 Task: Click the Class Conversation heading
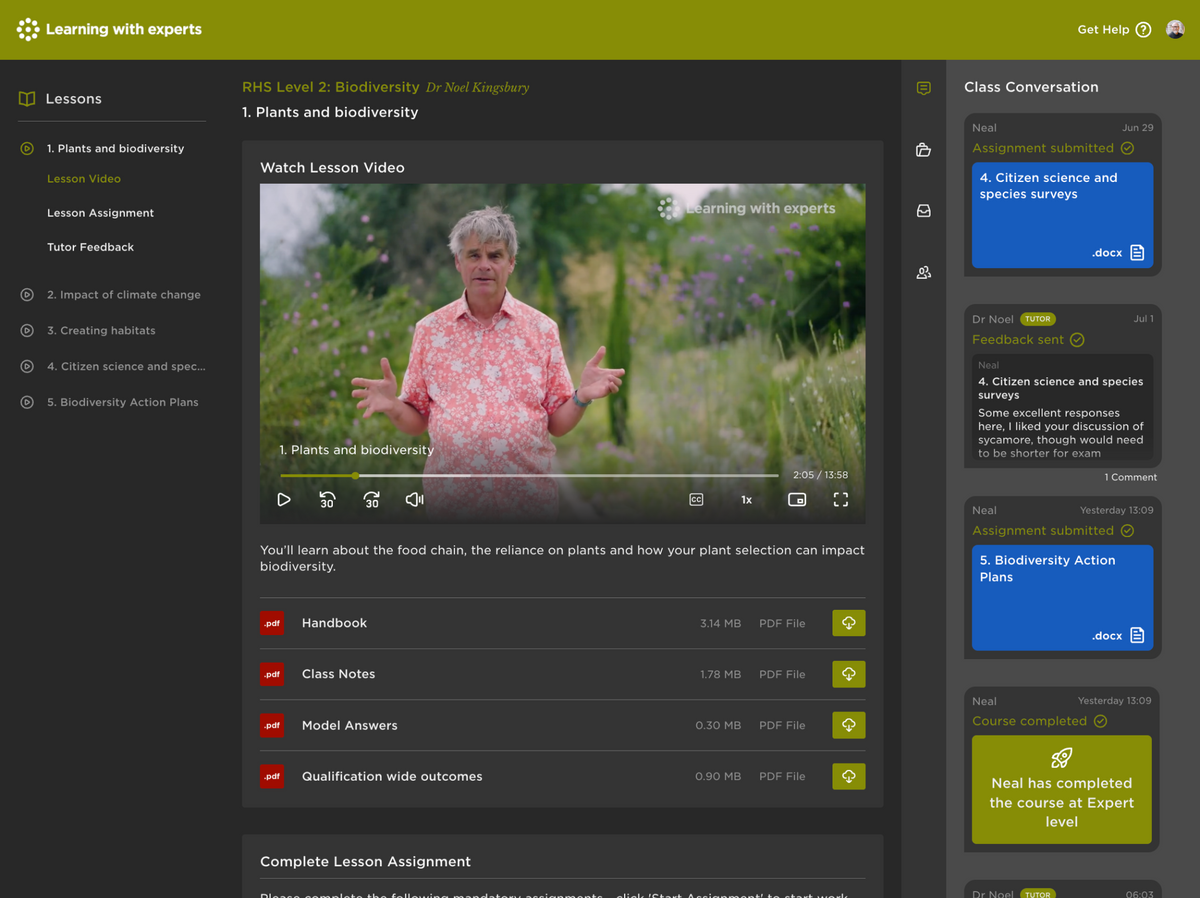(1031, 87)
